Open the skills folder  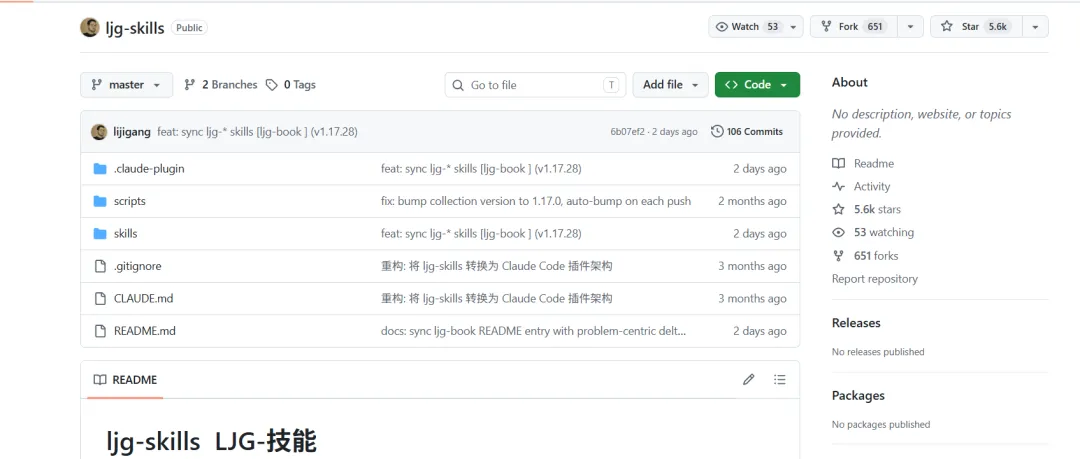[125, 234]
